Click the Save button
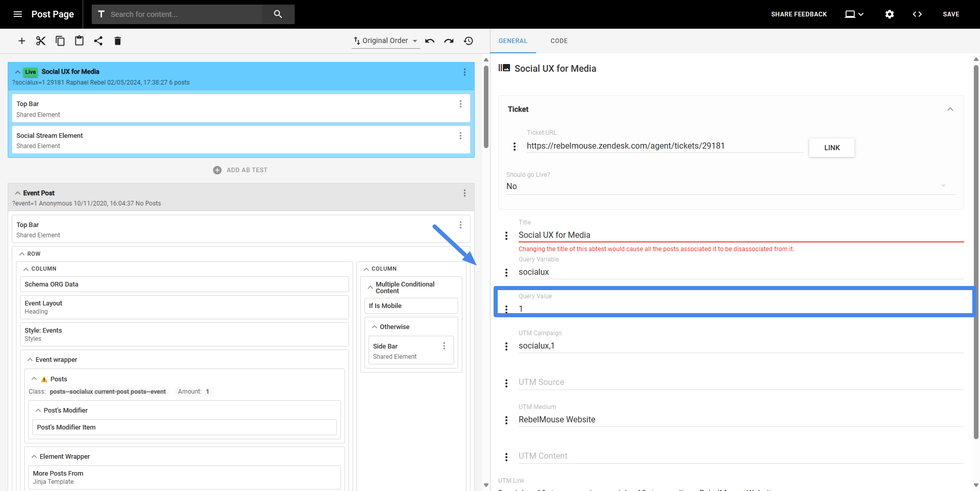This screenshot has height=491, width=980. (x=950, y=14)
